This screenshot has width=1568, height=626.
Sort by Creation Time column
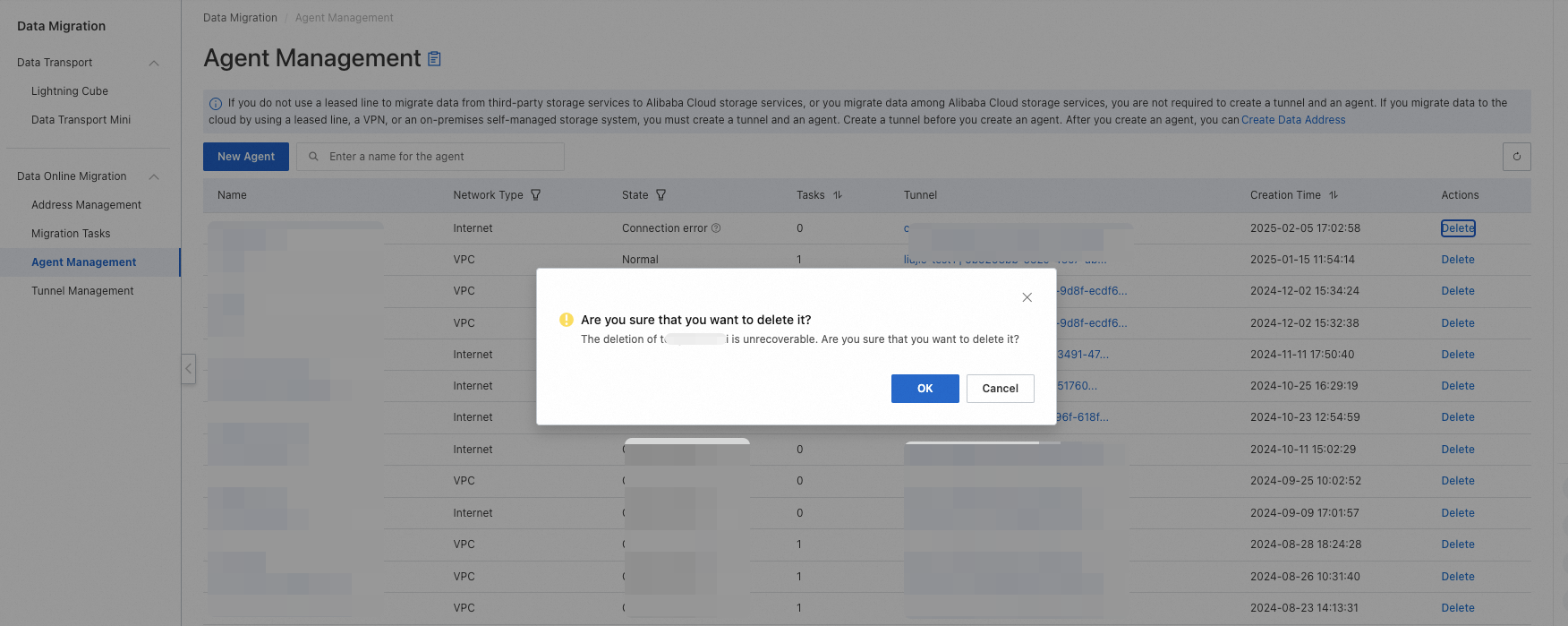[x=1334, y=195]
